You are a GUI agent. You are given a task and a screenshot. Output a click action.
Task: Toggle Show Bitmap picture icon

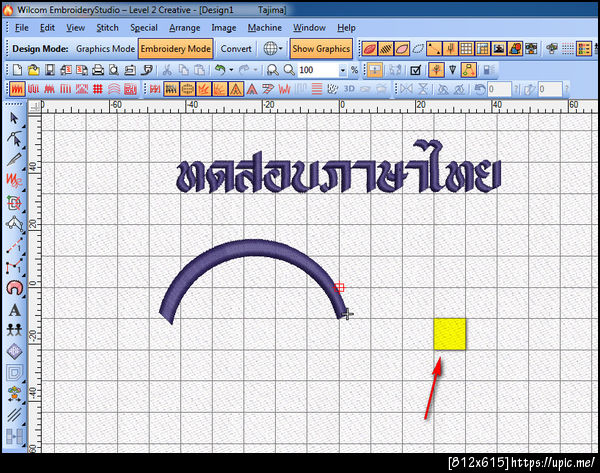point(499,49)
